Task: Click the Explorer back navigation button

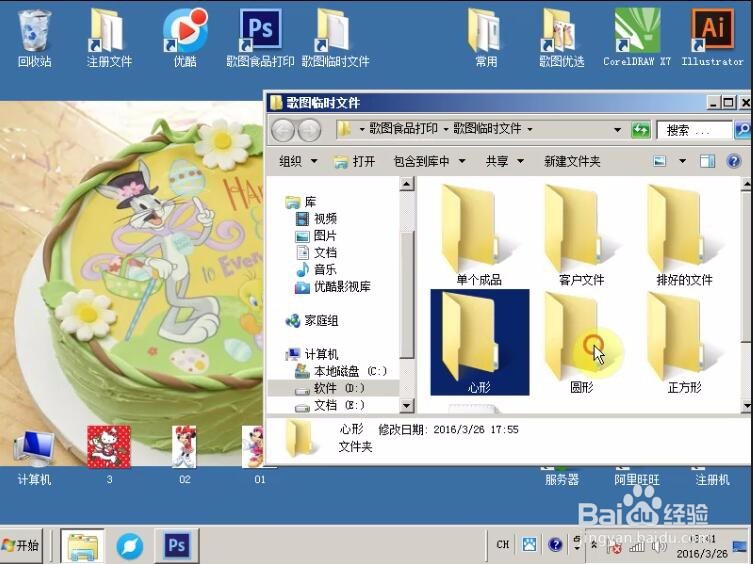Action: point(283,130)
